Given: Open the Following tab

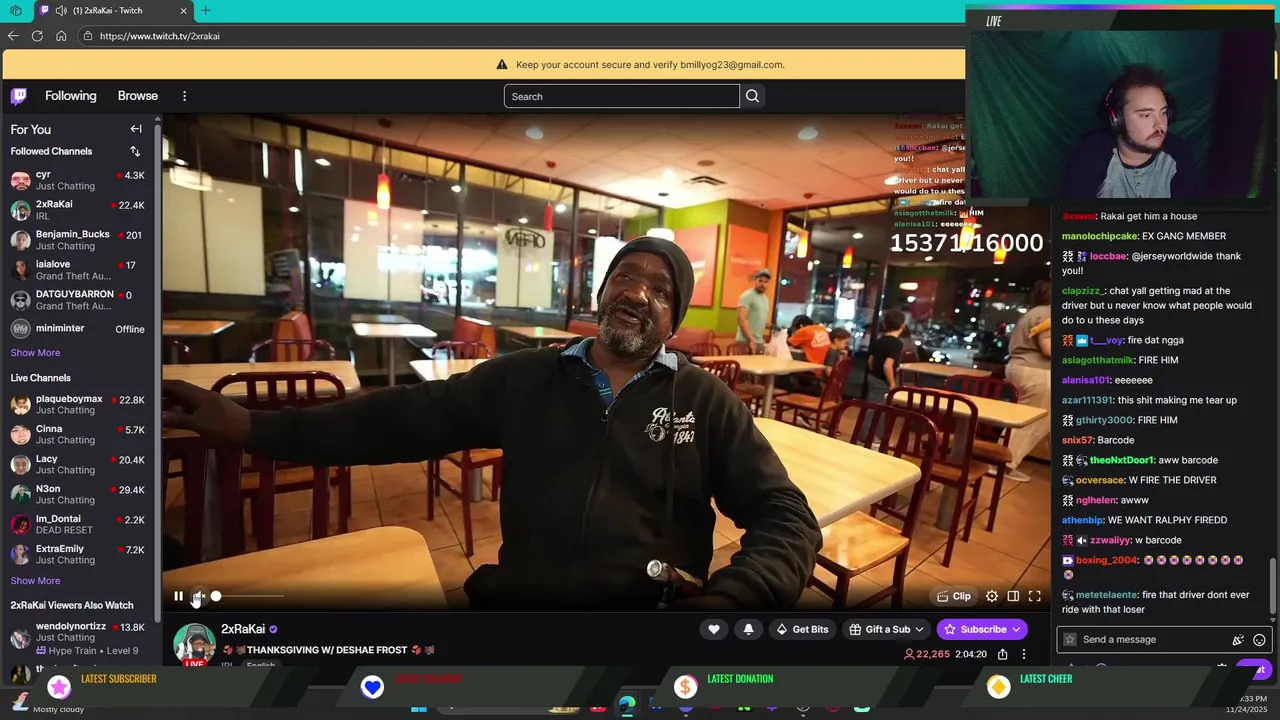Looking at the screenshot, I should coord(71,96).
